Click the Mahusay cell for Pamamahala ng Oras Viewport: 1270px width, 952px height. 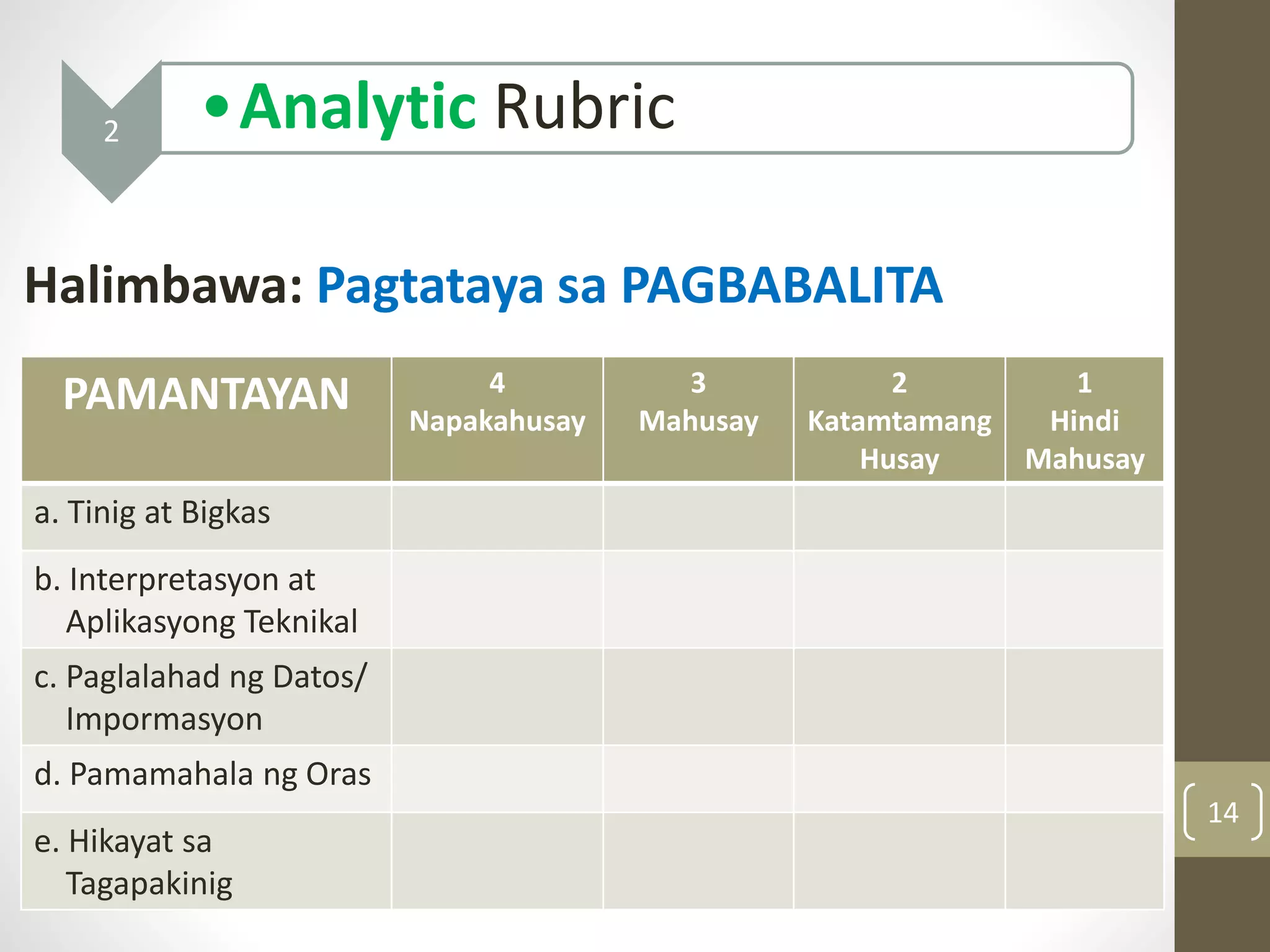pos(698,778)
